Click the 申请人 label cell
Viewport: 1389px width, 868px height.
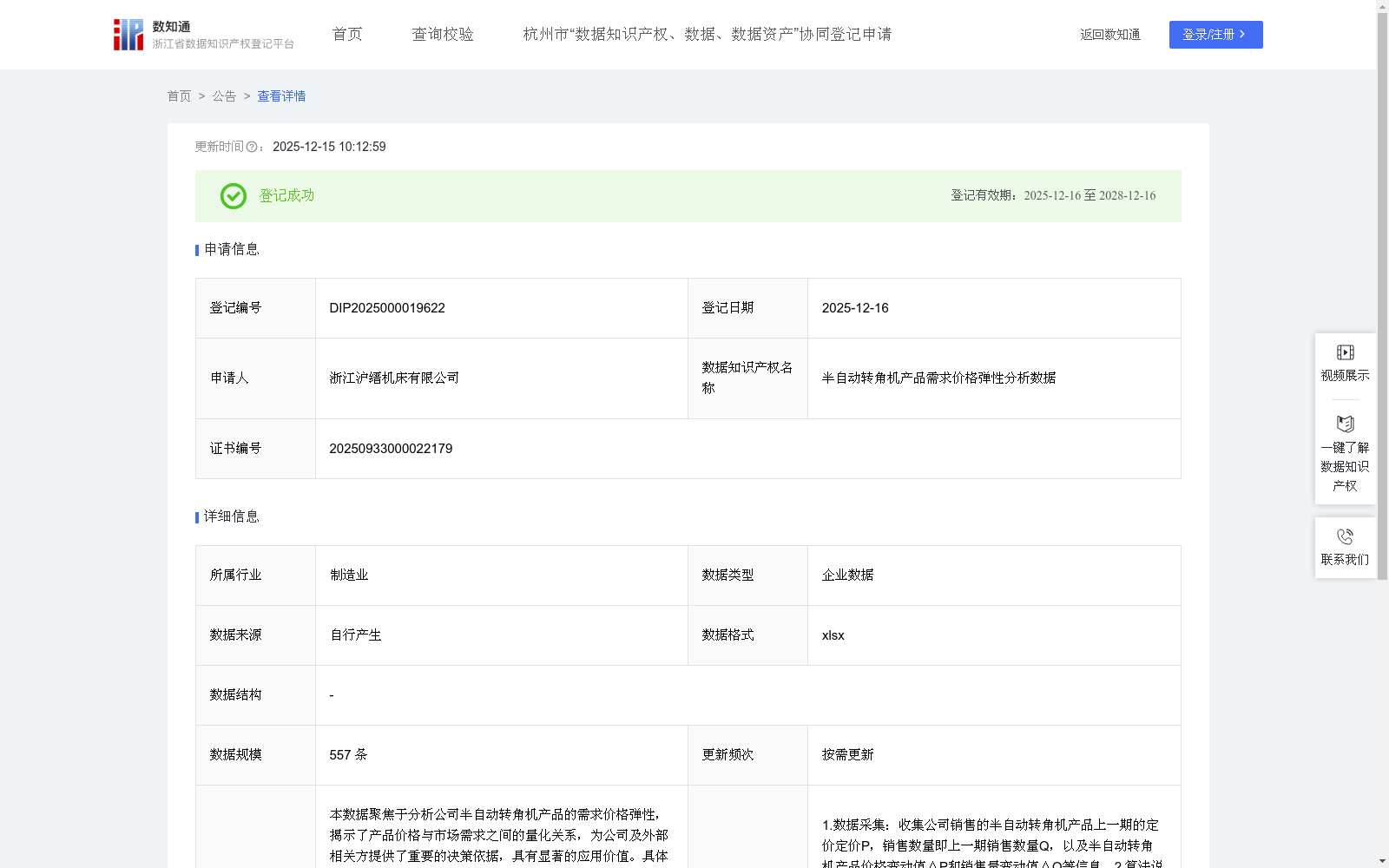[255, 378]
